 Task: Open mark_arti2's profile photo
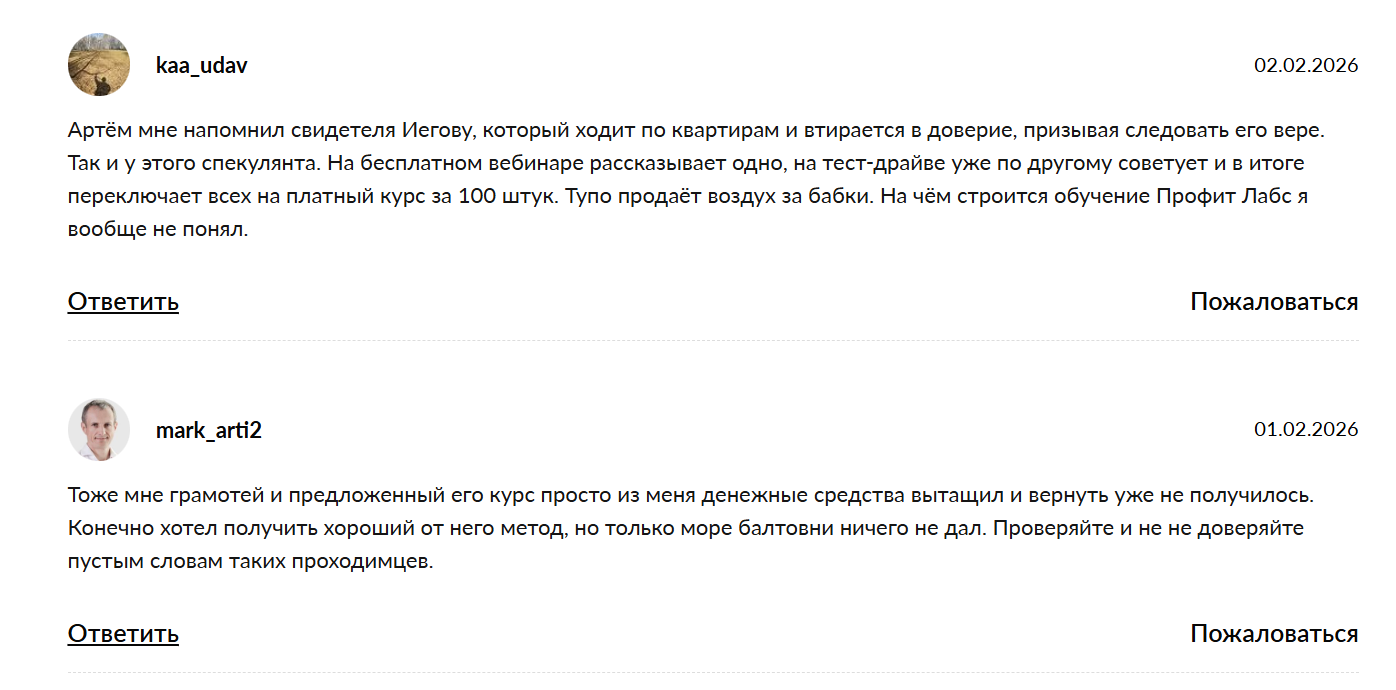tap(99, 428)
